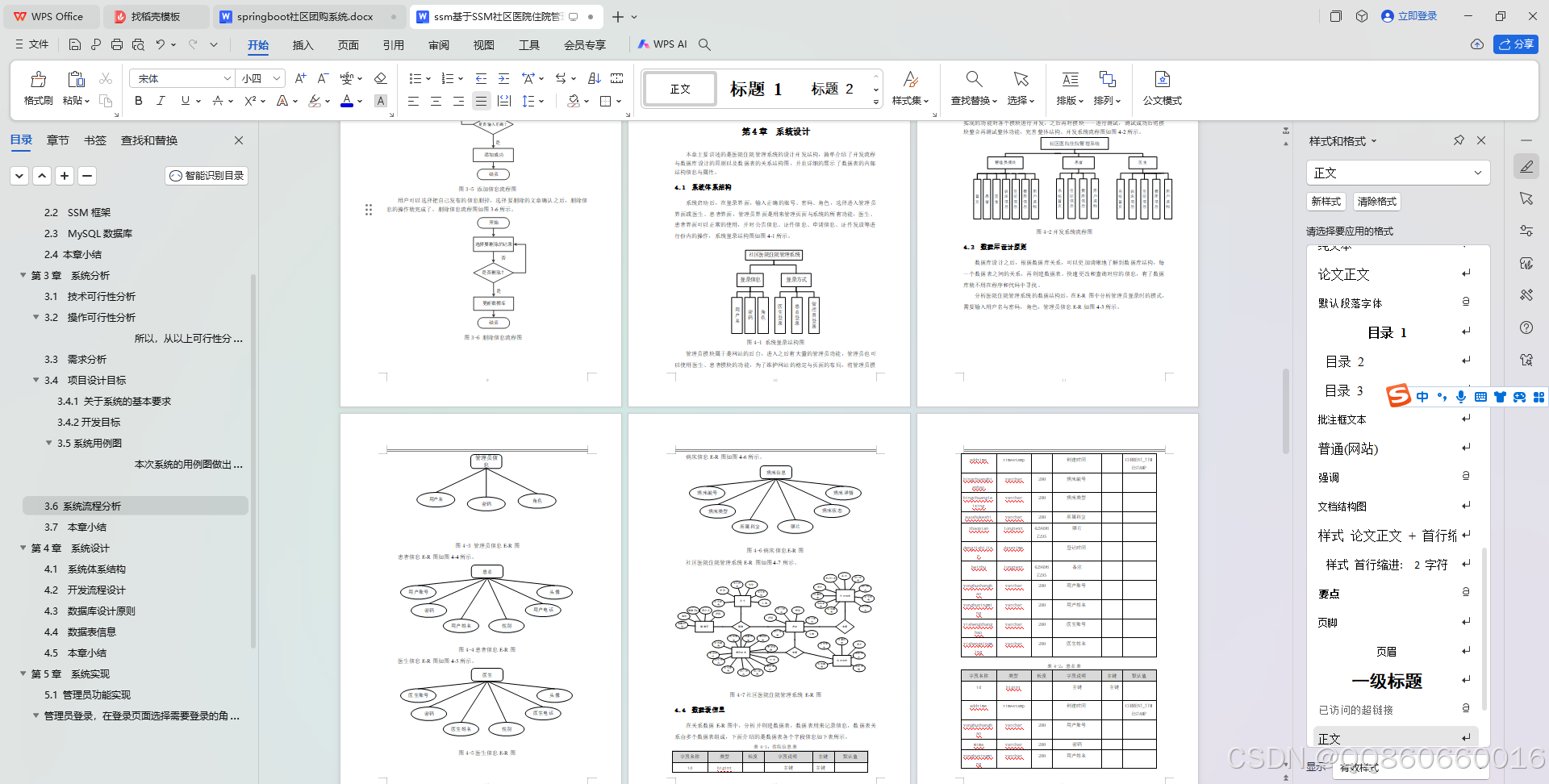Click the Paste icon in ribbon

(75, 81)
